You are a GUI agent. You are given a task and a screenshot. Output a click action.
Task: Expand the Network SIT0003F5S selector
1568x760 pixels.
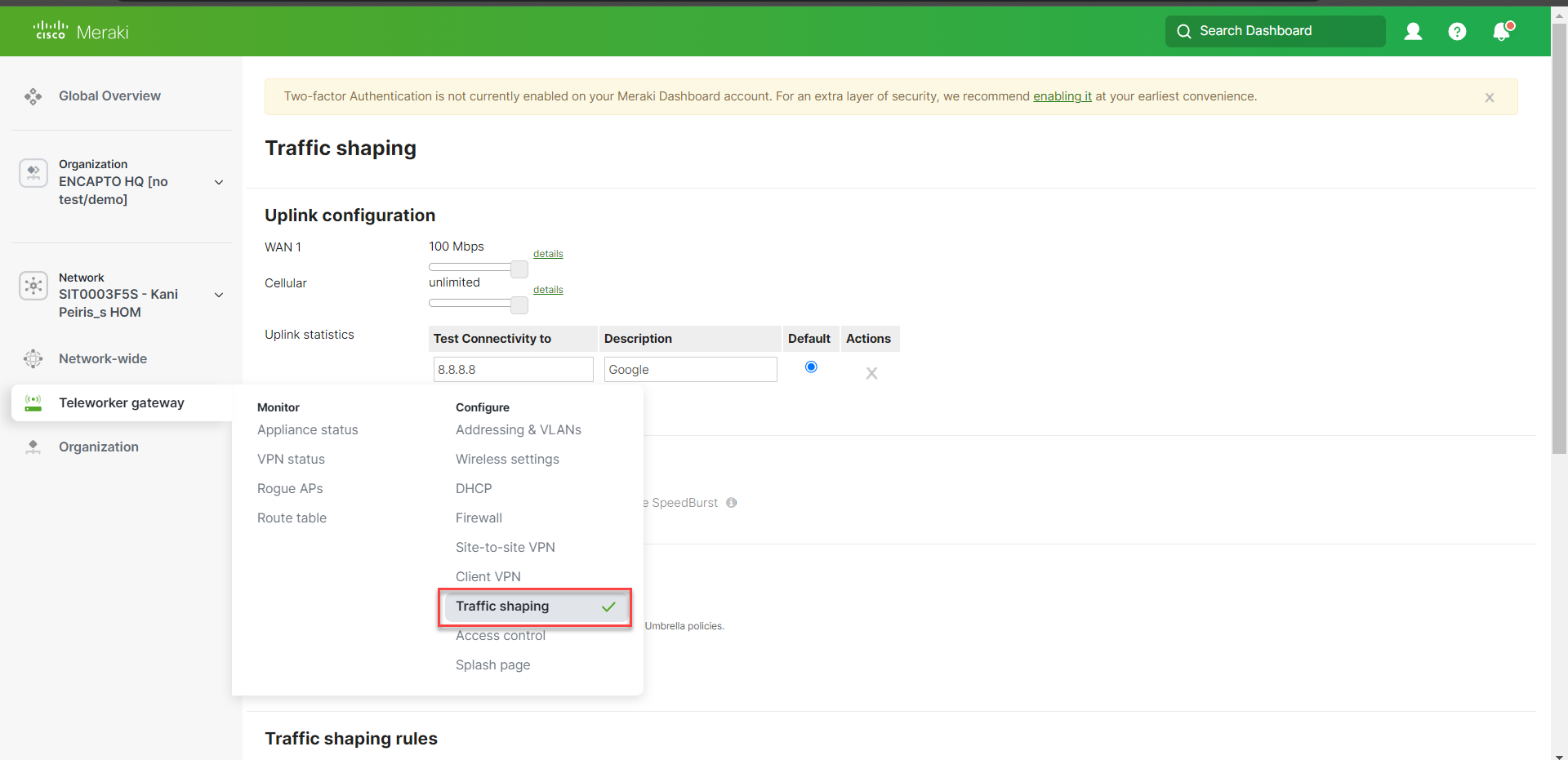[x=219, y=295]
